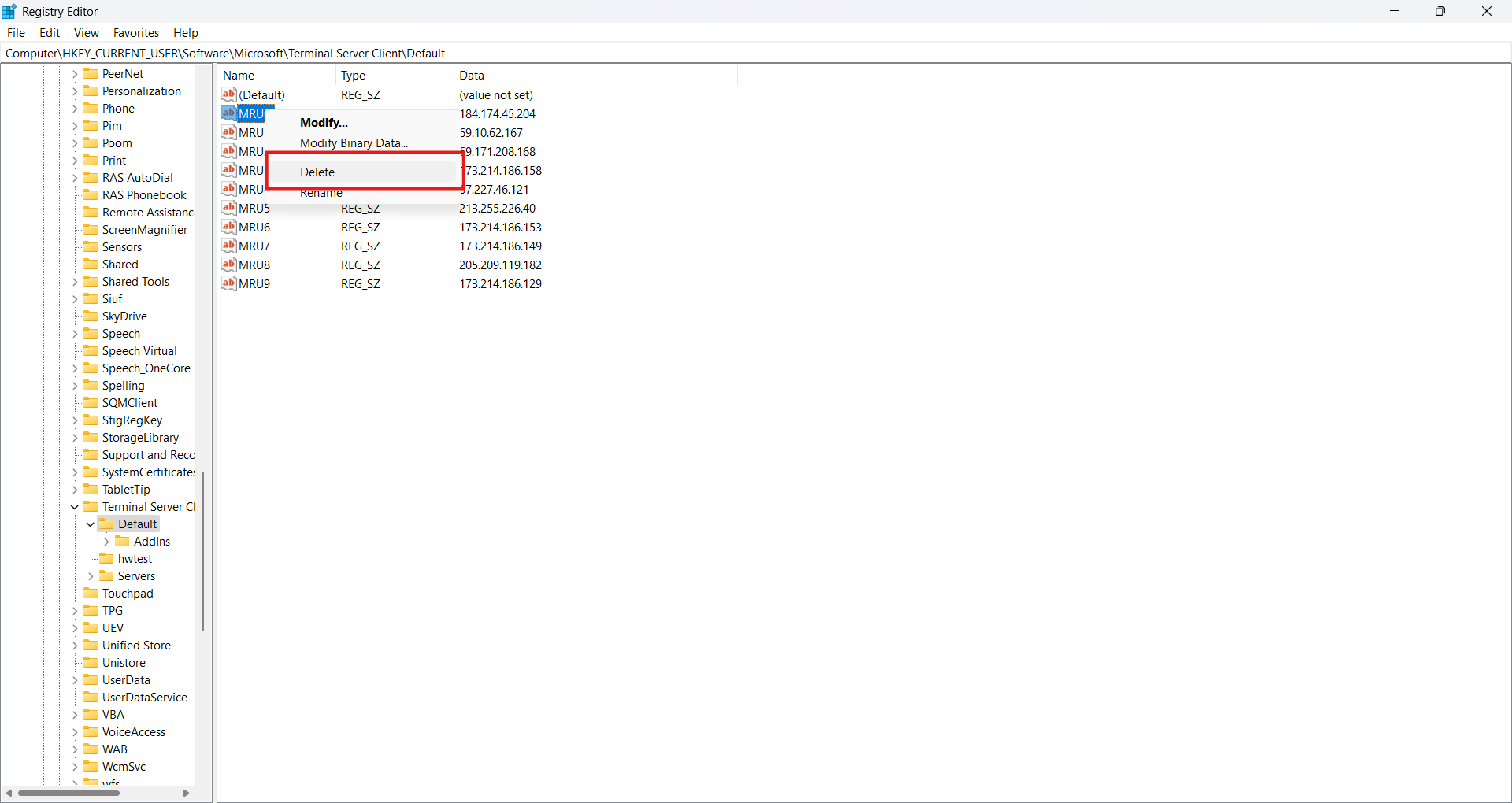Expand the AddIns subkey
This screenshot has height=803, width=1512.
click(x=106, y=542)
